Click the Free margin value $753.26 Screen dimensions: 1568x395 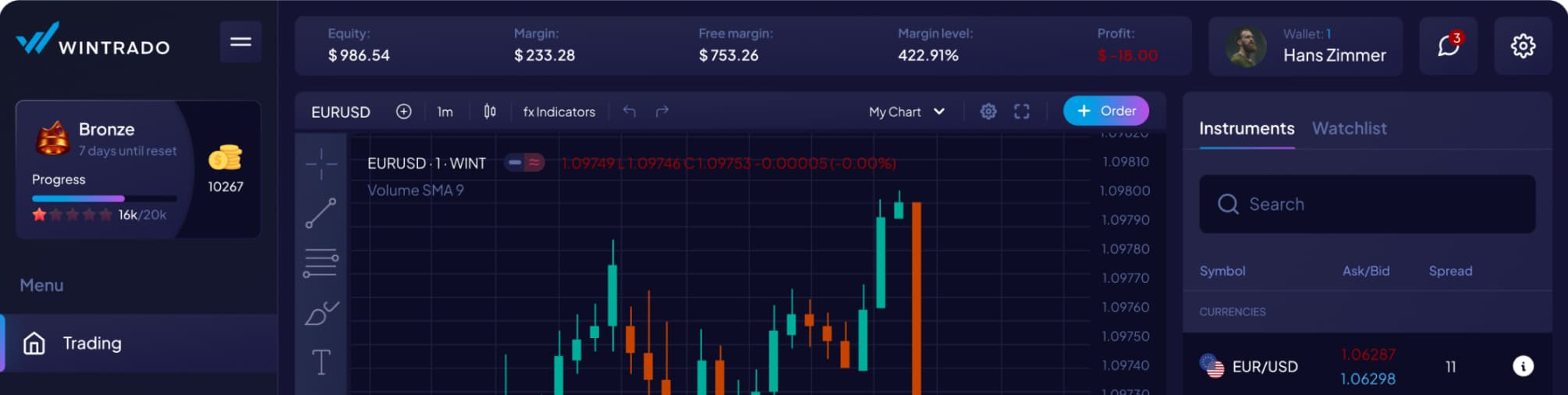[729, 55]
